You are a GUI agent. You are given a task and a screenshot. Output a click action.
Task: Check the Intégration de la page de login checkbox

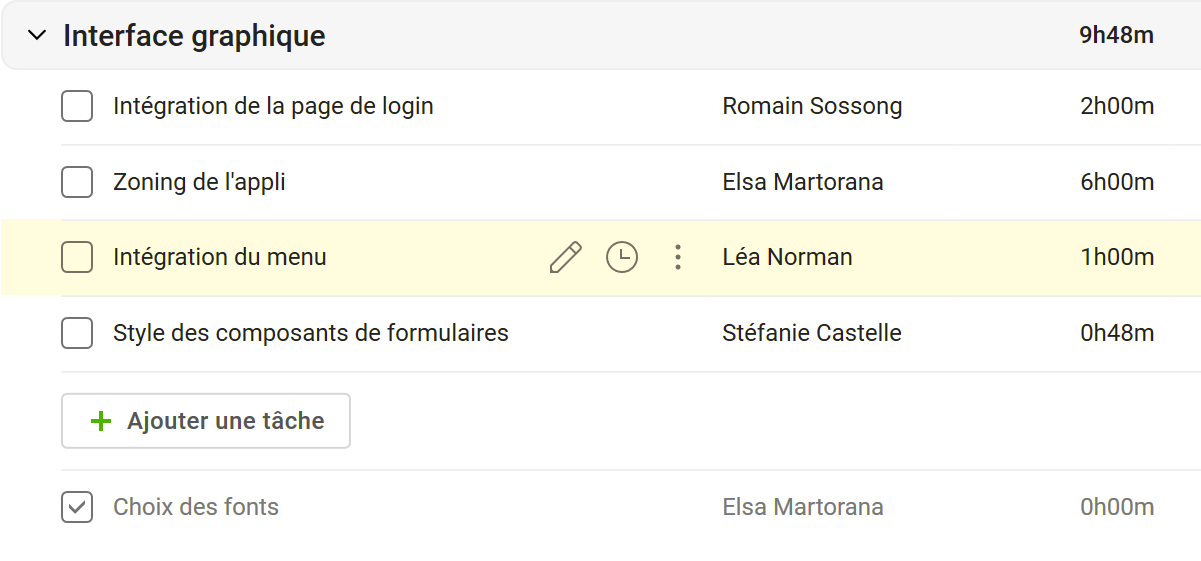[x=77, y=106]
